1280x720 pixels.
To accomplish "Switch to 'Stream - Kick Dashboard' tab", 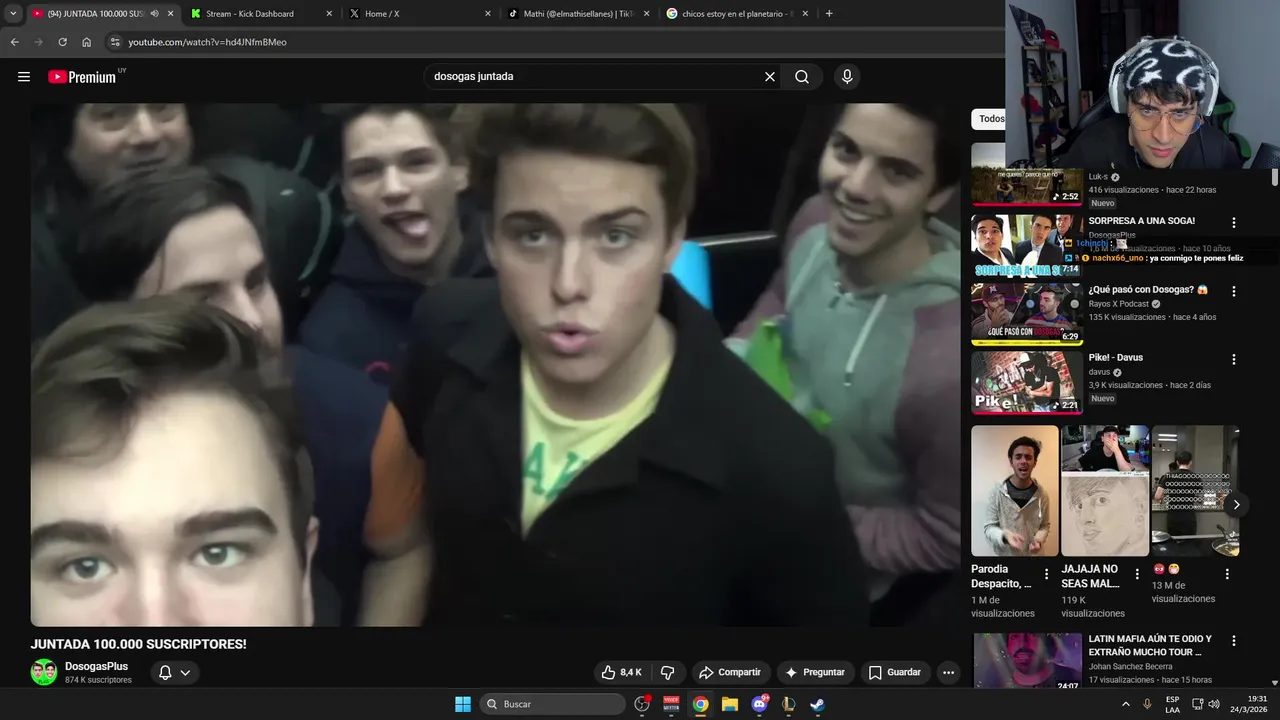I will pos(250,14).
